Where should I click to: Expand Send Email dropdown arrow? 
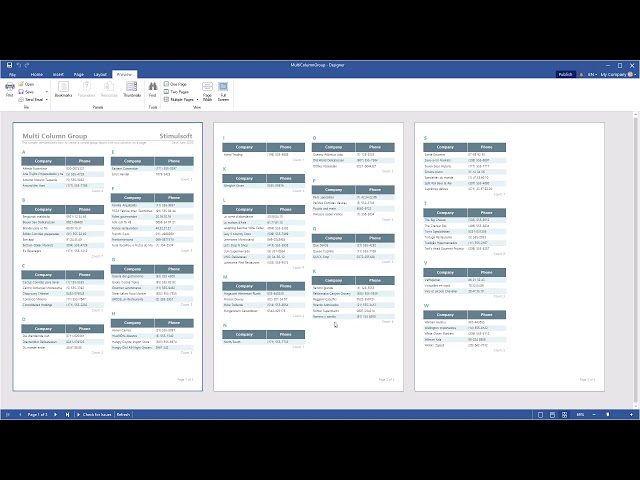(47, 99)
